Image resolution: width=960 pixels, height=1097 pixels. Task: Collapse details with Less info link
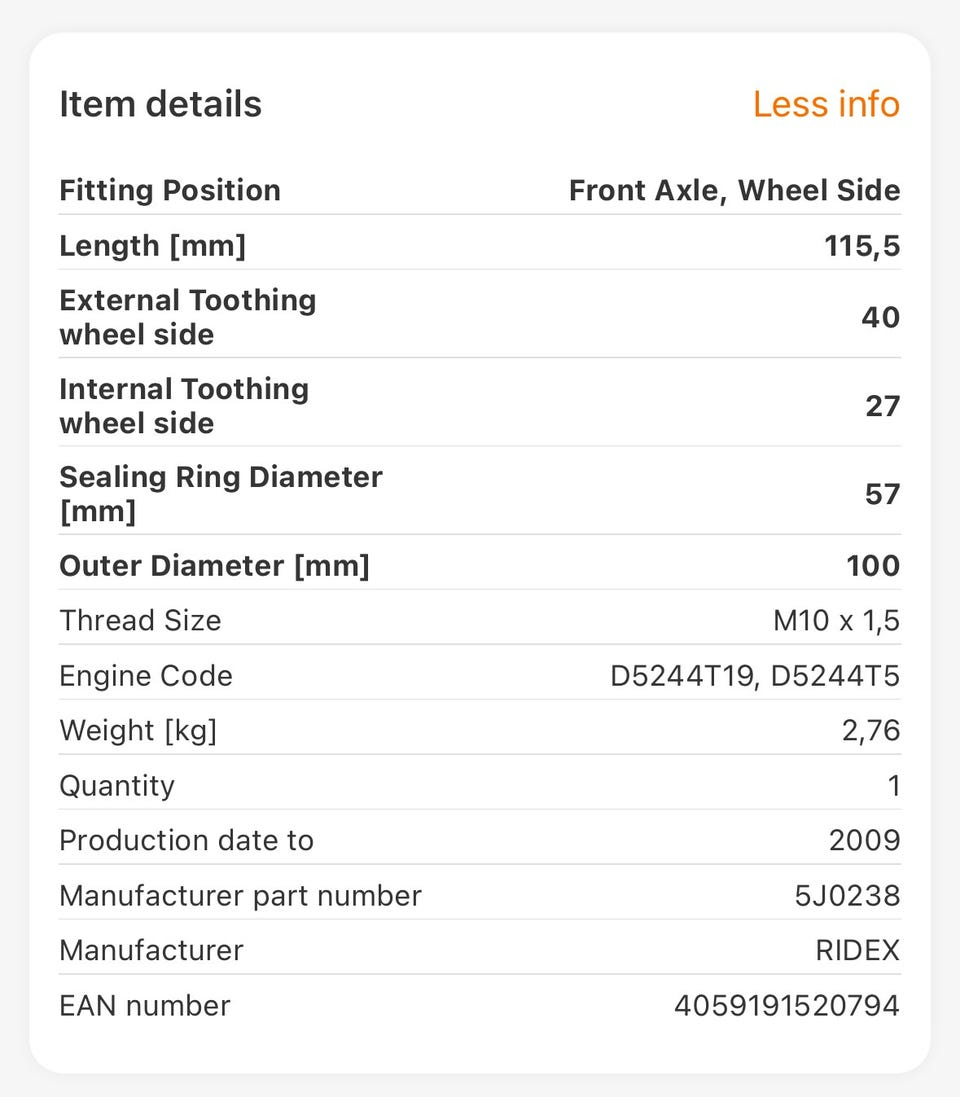tap(825, 104)
